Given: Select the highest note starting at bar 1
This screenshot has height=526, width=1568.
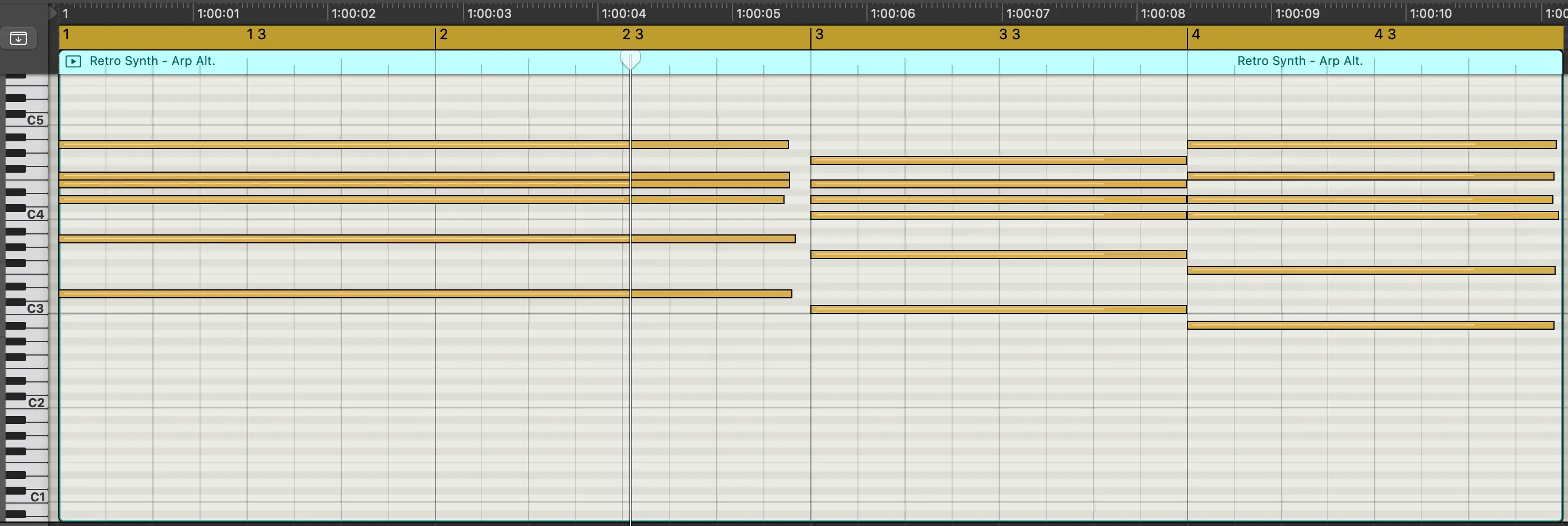Looking at the screenshot, I should pos(304,144).
